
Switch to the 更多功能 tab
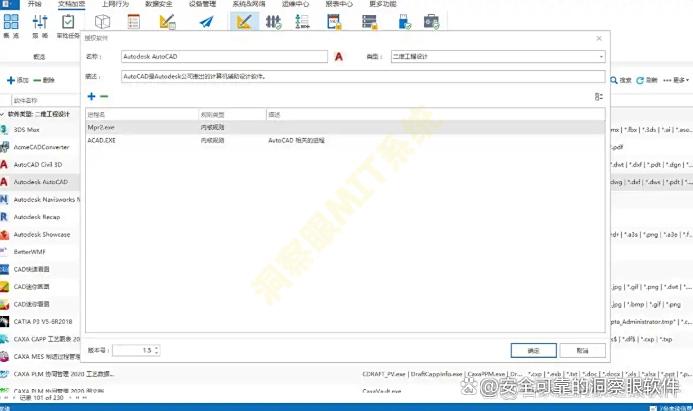[383, 4]
